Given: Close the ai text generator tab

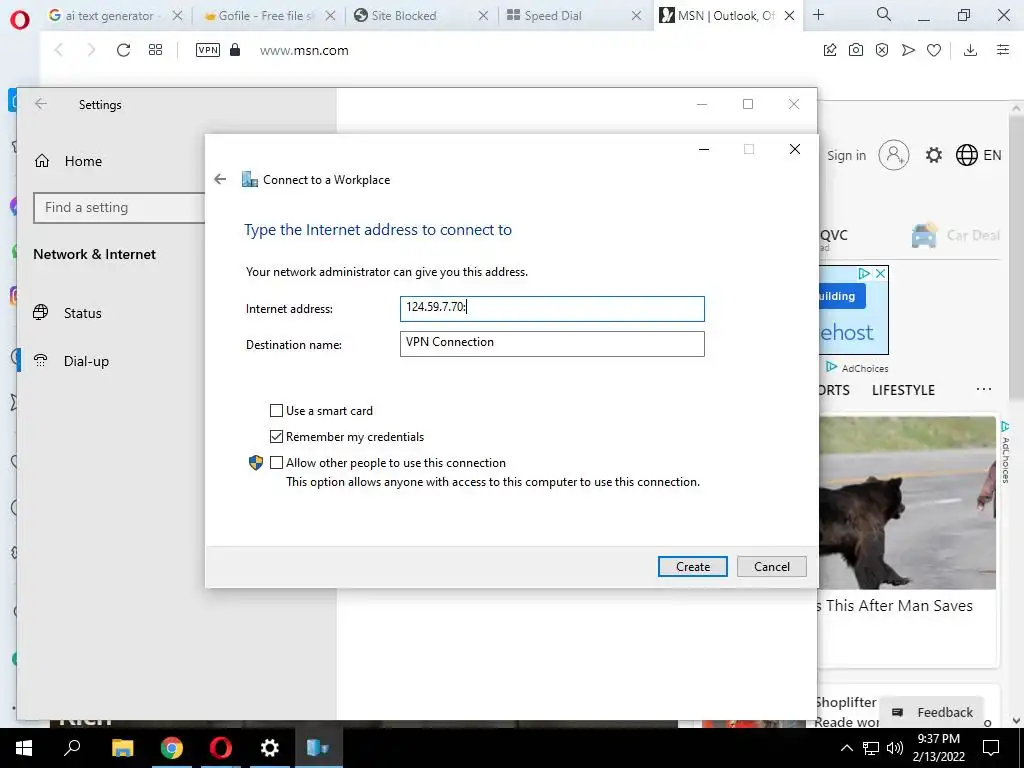Looking at the screenshot, I should point(177,16).
